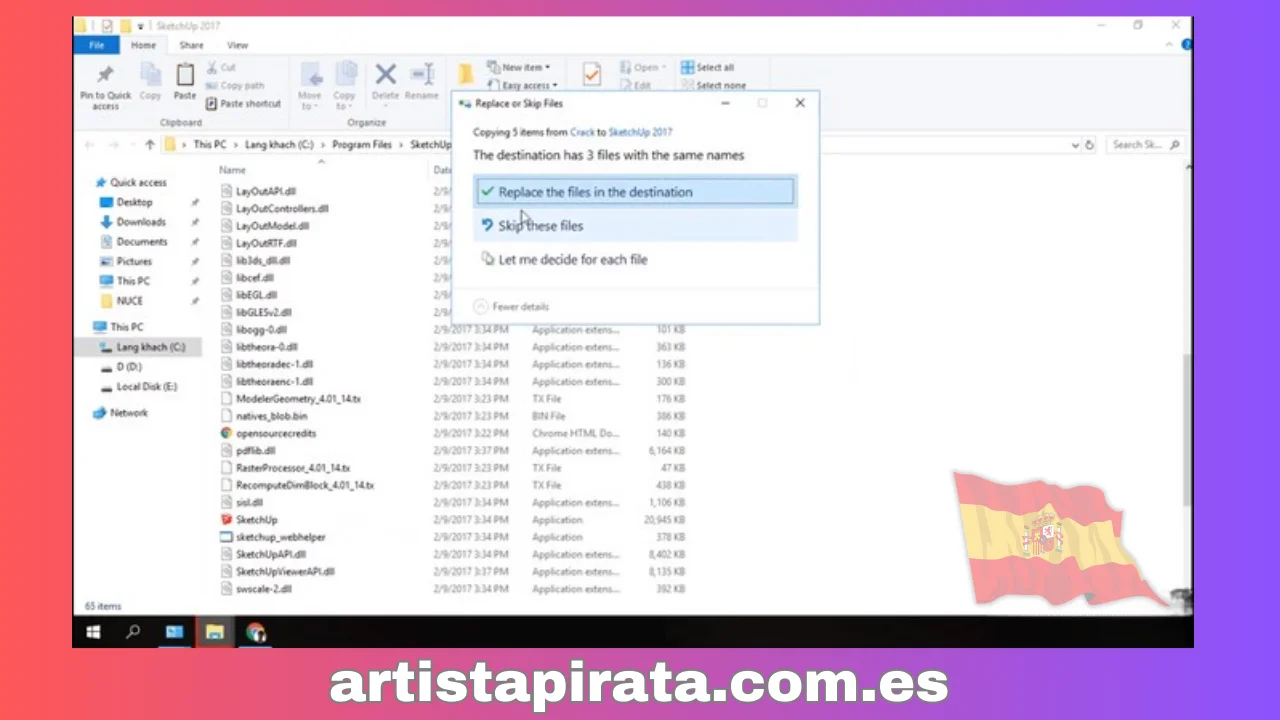Click the Up arrow navigation button
The image size is (1280, 720).
[x=150, y=145]
